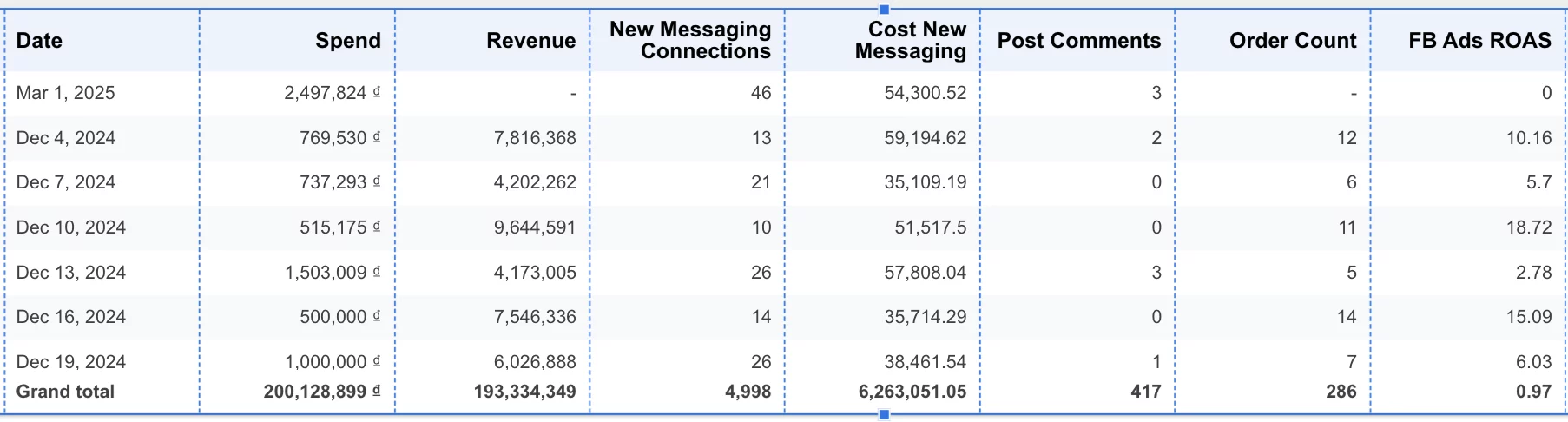The height and width of the screenshot is (422, 1568).
Task: Sort by the Spend column header
Action: coord(347,41)
